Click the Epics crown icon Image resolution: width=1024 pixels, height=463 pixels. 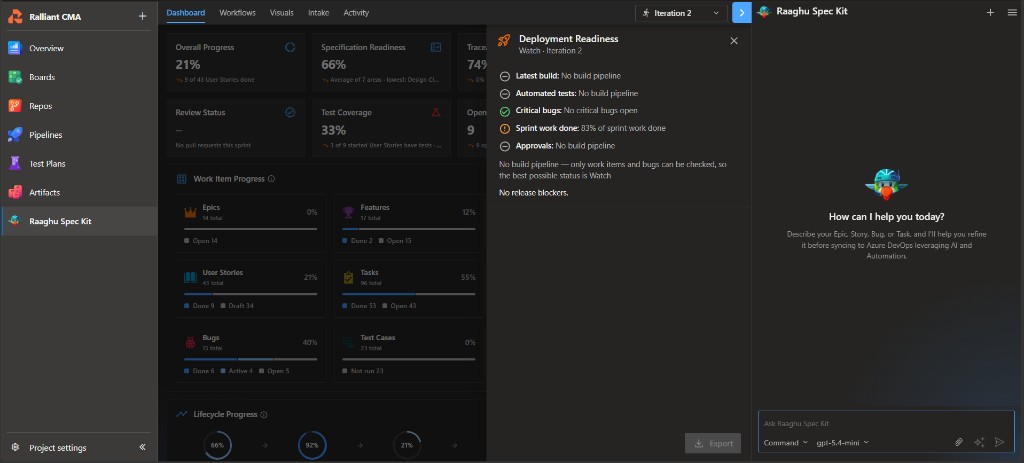[x=190, y=212]
